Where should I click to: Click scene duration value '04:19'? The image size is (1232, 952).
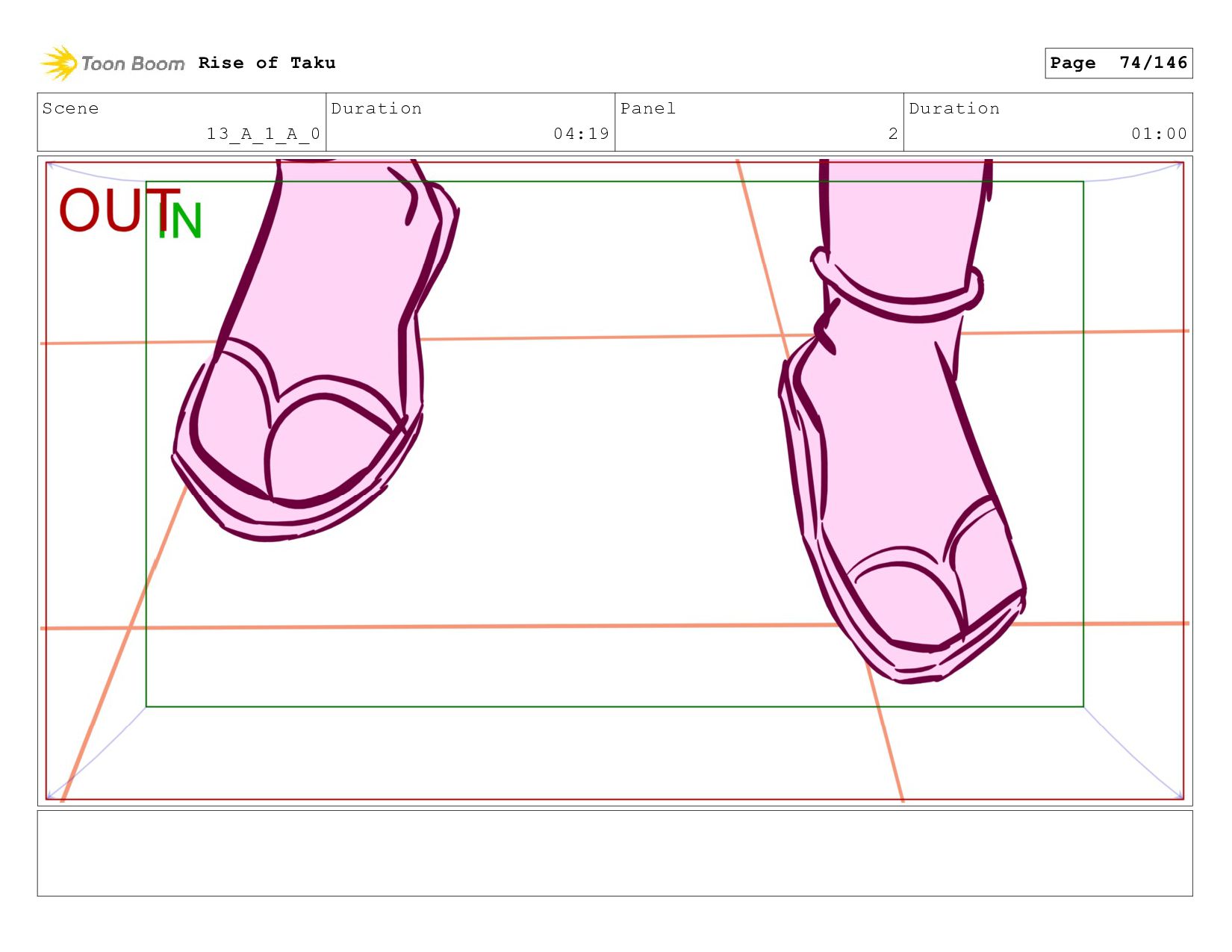click(581, 134)
